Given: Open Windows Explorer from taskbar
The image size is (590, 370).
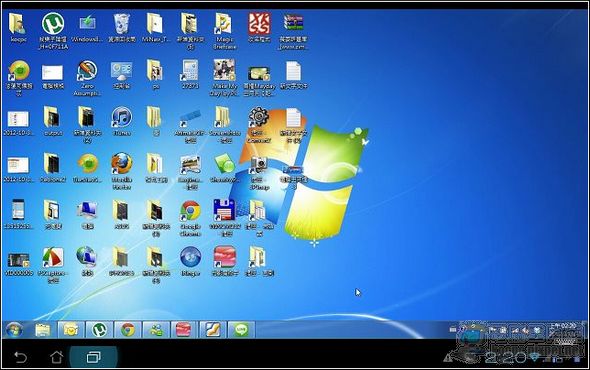Looking at the screenshot, I should click(43, 330).
